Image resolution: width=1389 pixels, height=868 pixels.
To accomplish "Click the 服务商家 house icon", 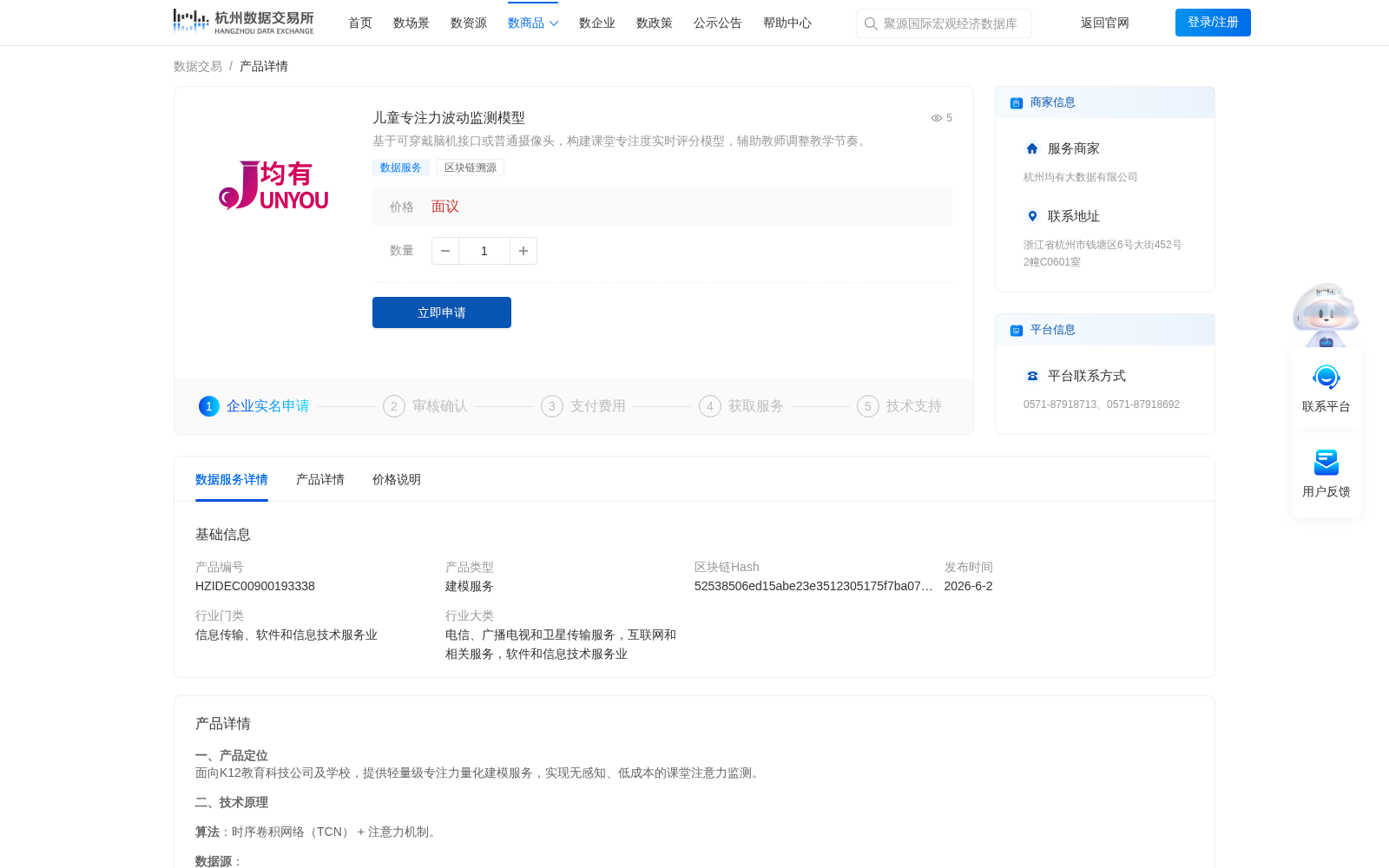I will click(1032, 148).
